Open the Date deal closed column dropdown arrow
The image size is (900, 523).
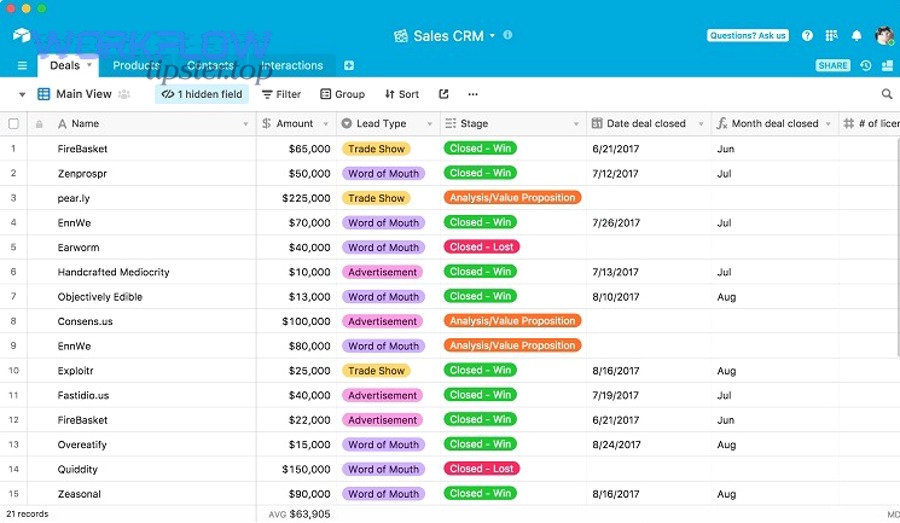tap(701, 124)
